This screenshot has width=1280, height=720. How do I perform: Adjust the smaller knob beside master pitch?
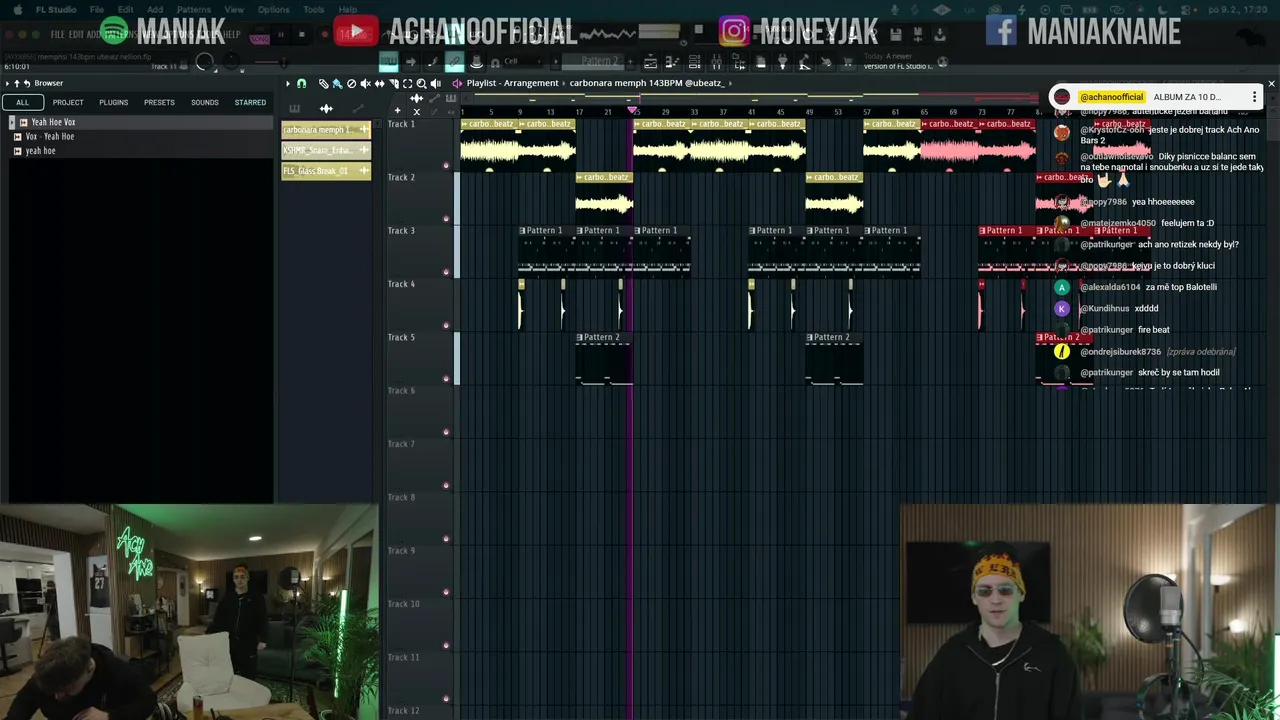231,61
